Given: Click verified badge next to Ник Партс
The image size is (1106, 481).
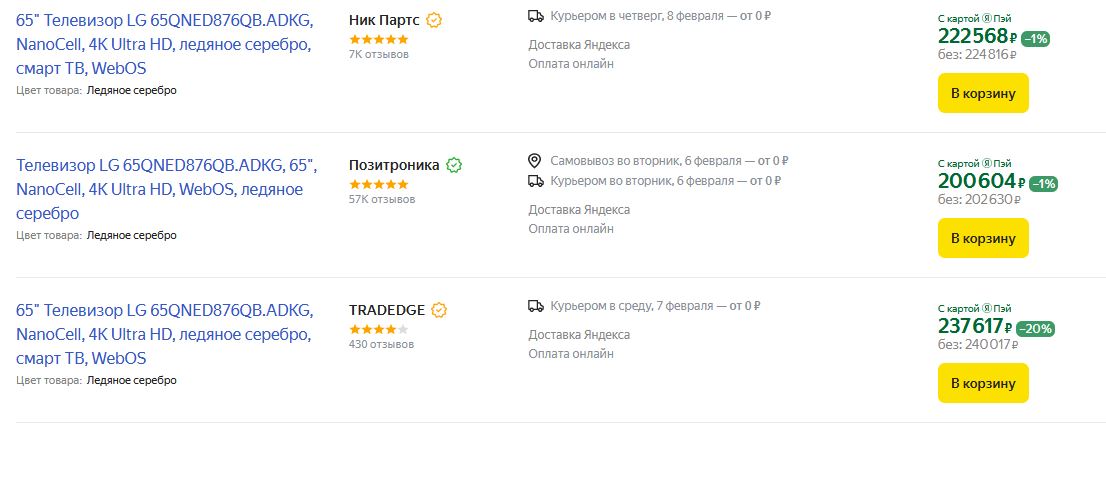Looking at the screenshot, I should (x=435, y=20).
